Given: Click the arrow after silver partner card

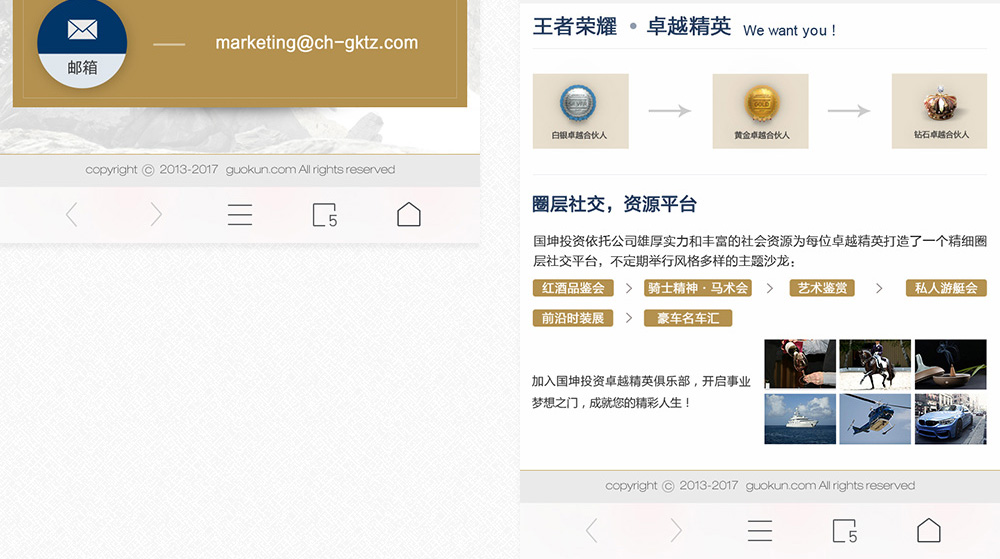Looking at the screenshot, I should [x=670, y=111].
